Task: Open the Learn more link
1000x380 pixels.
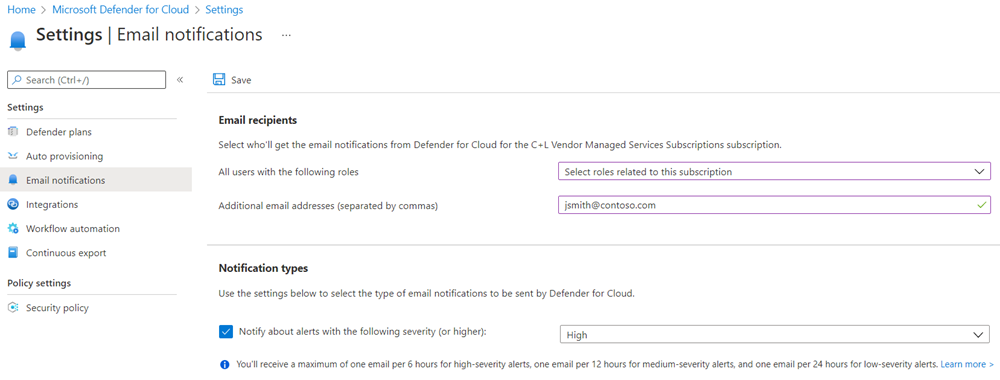Action: click(x=967, y=365)
